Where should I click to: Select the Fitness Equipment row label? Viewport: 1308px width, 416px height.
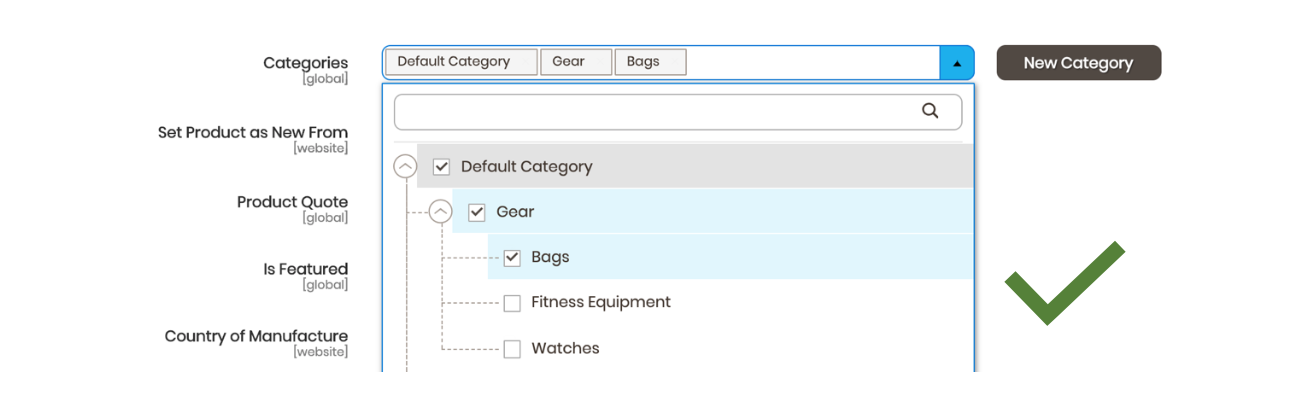pyautogui.click(x=601, y=302)
